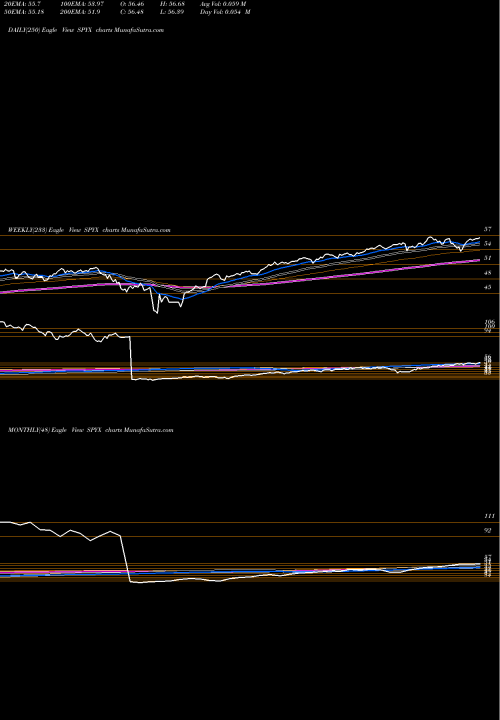
Task: Click the close price C: 56.48
Action: click(131, 11)
